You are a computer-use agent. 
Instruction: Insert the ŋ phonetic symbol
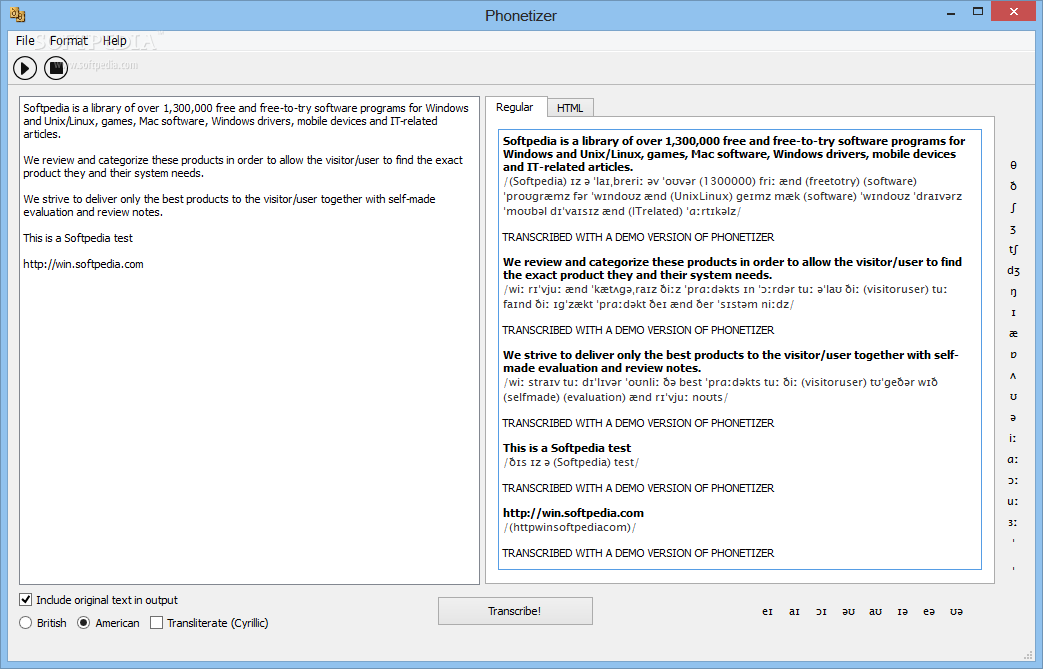[x=1013, y=292]
